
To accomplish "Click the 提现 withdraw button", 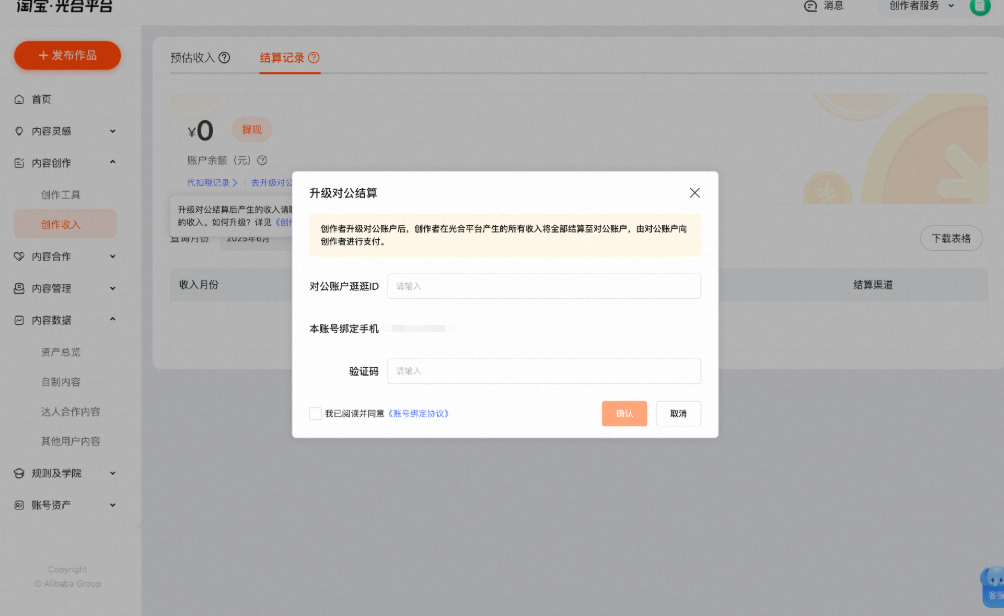I will click(x=252, y=130).
